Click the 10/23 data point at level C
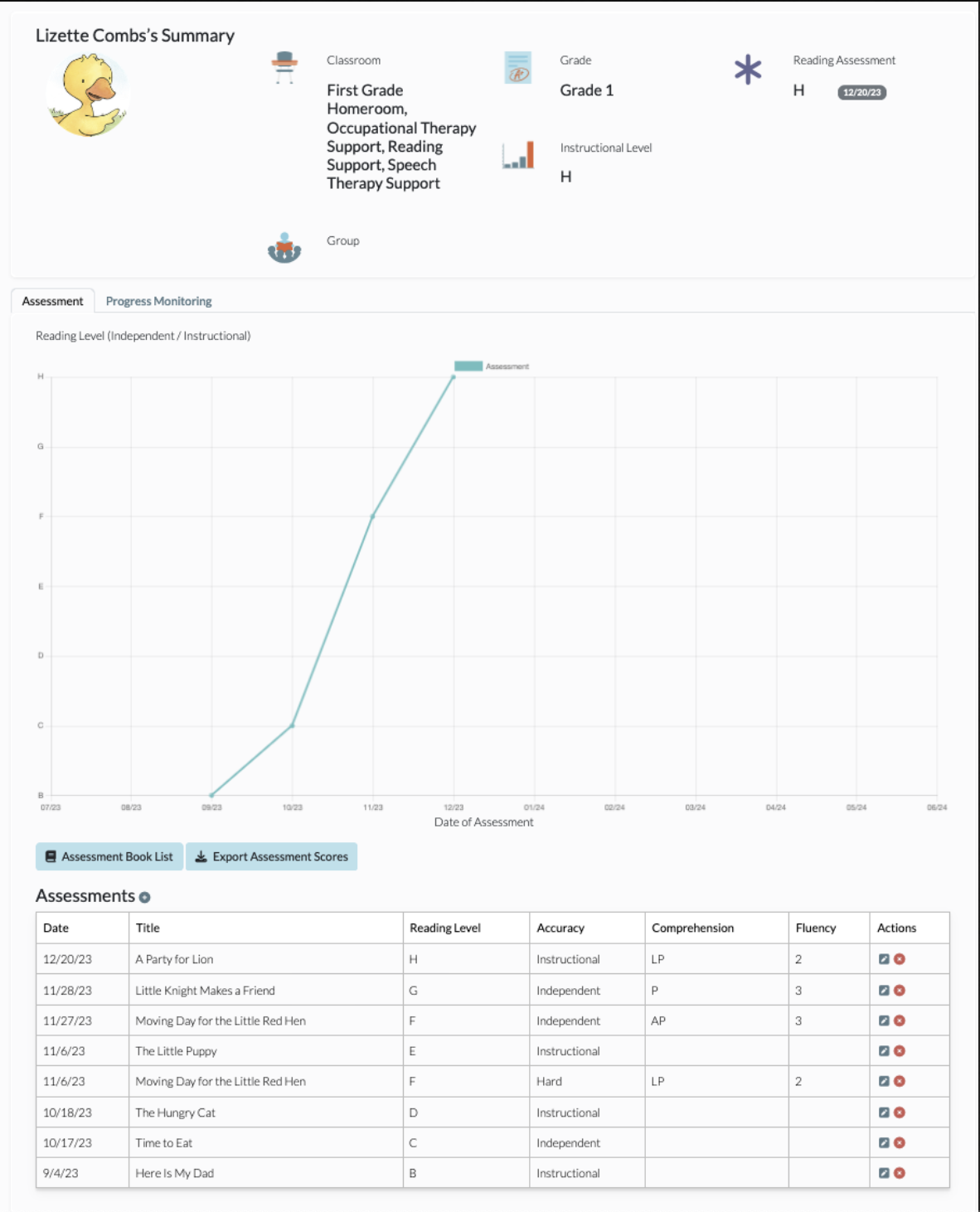This screenshot has width=980, height=1212. click(293, 725)
